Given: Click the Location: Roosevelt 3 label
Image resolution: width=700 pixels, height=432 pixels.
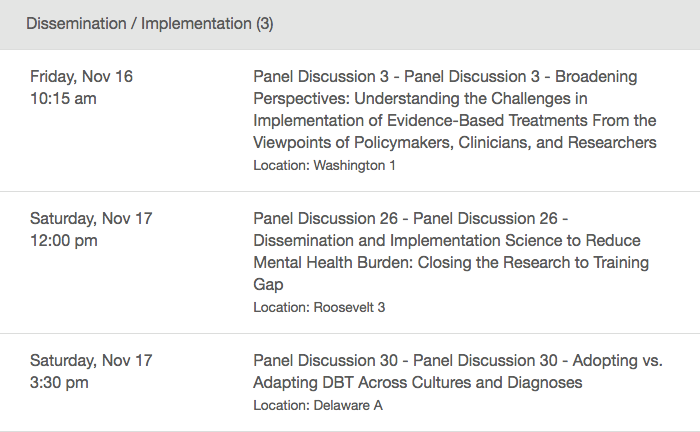Looking at the screenshot, I should (x=319, y=307).
